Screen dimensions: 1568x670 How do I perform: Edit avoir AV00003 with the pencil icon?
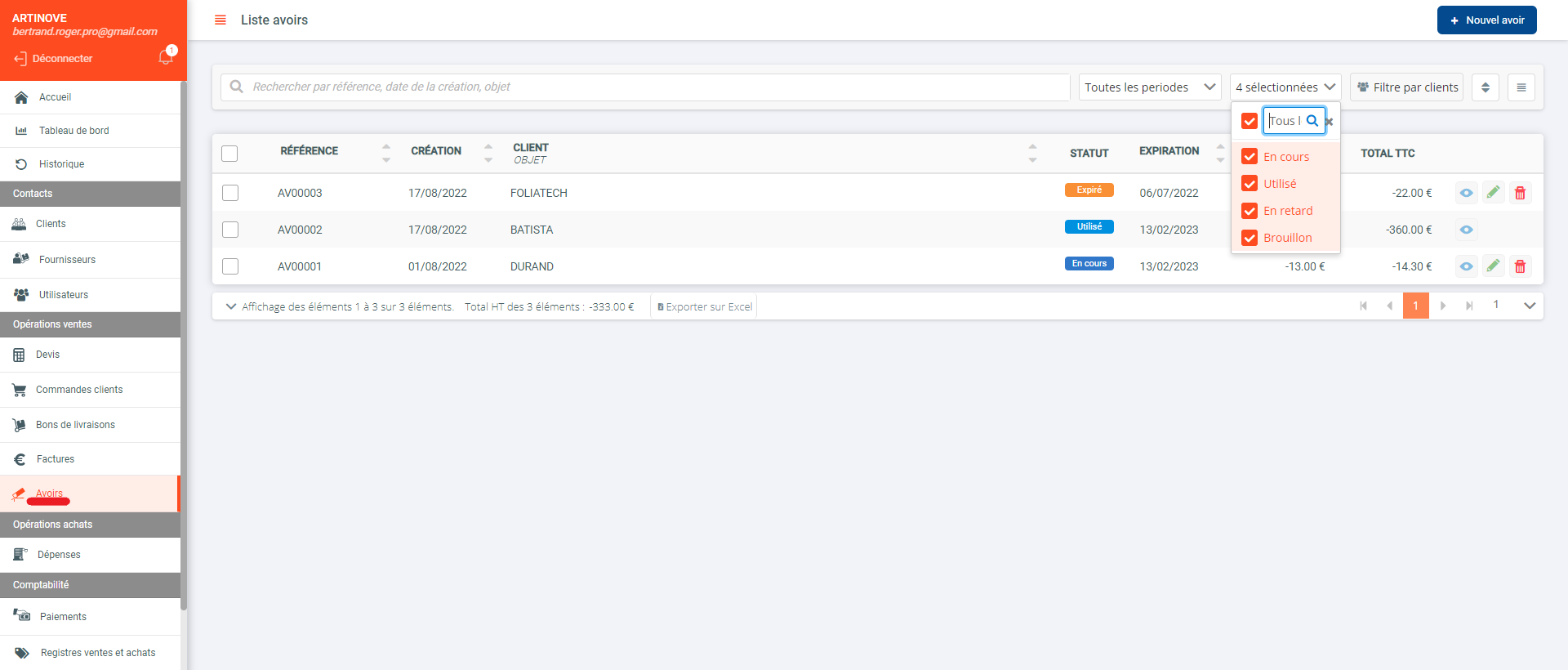click(1493, 193)
